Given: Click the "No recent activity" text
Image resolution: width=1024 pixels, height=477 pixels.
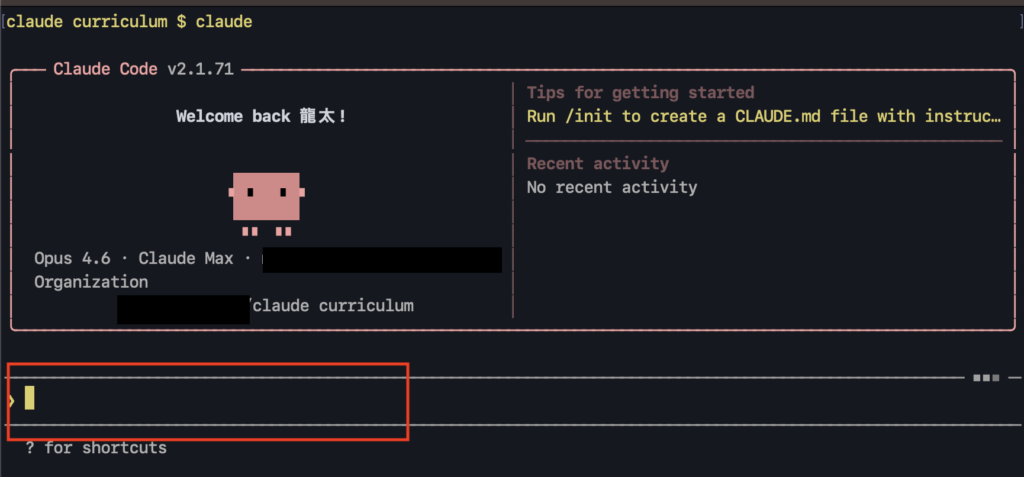Looking at the screenshot, I should (612, 187).
